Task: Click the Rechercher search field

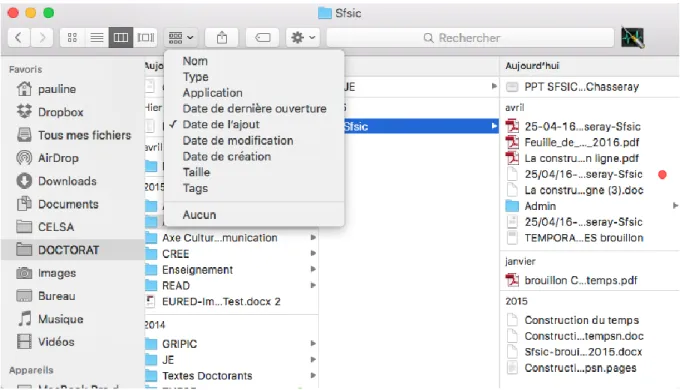Action: [x=470, y=38]
